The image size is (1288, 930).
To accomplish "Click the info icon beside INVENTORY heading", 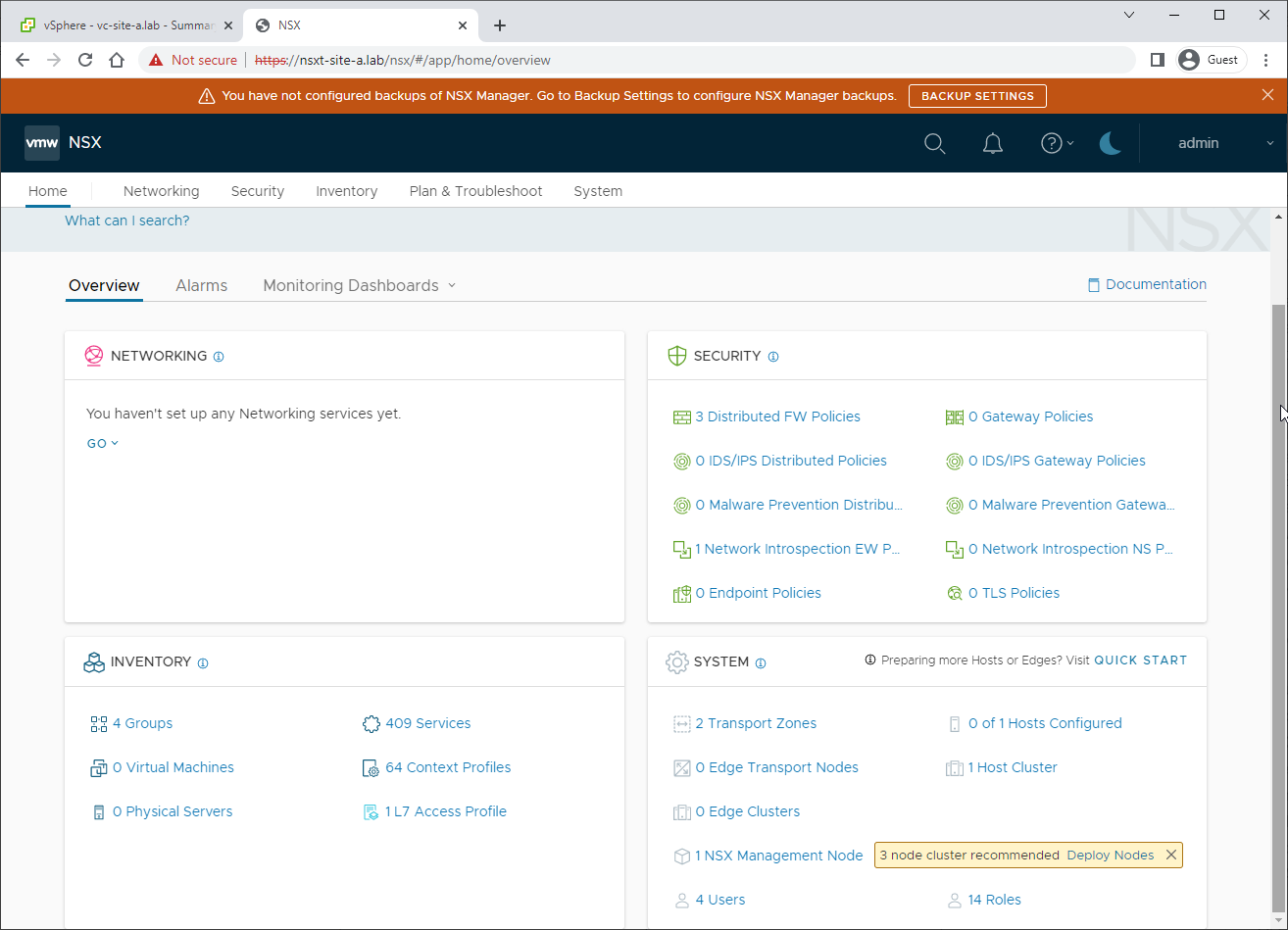I will [x=203, y=663].
